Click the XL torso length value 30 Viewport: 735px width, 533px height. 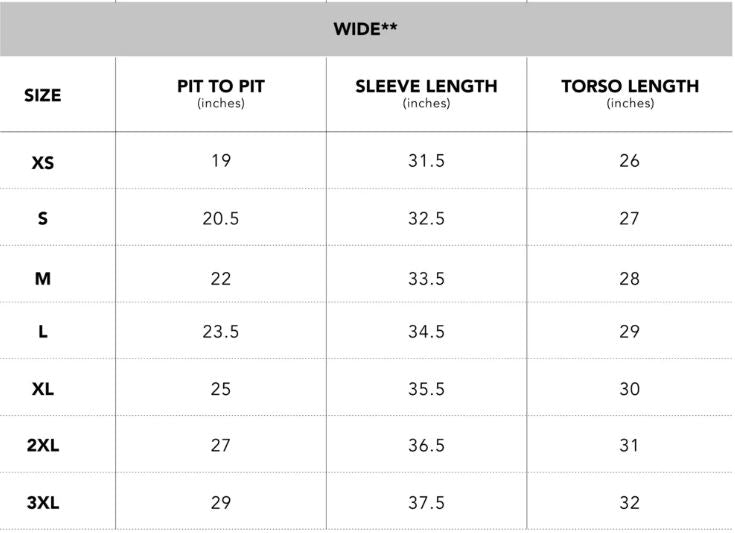629,389
